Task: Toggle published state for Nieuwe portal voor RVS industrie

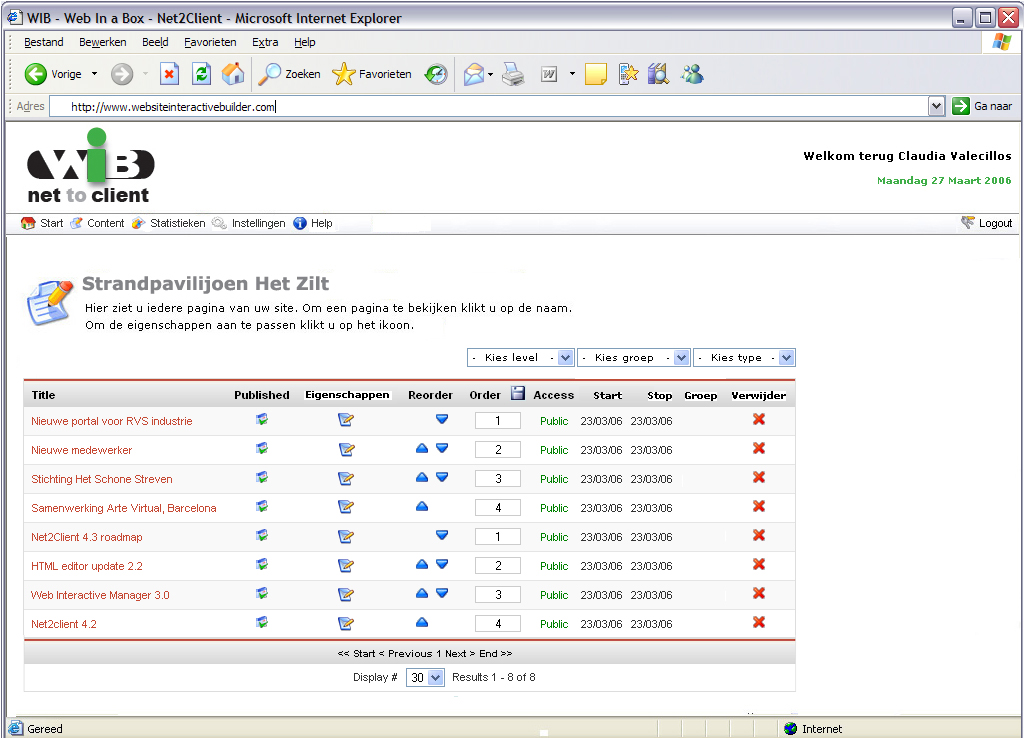Action: (262, 419)
